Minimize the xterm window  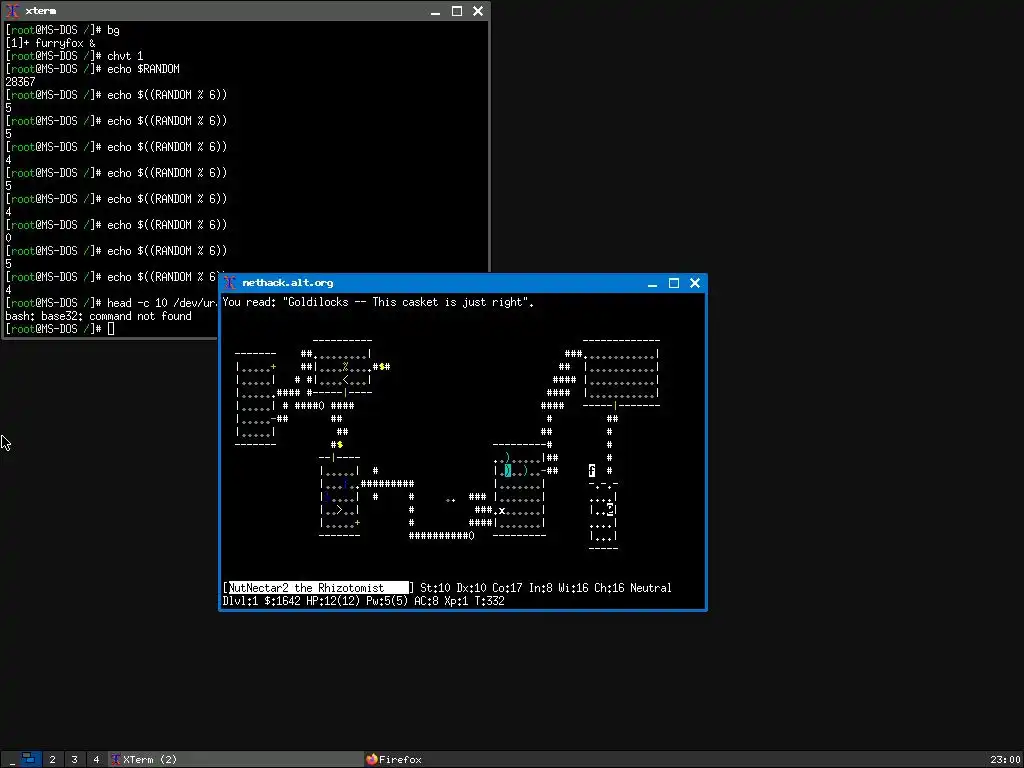click(x=436, y=11)
